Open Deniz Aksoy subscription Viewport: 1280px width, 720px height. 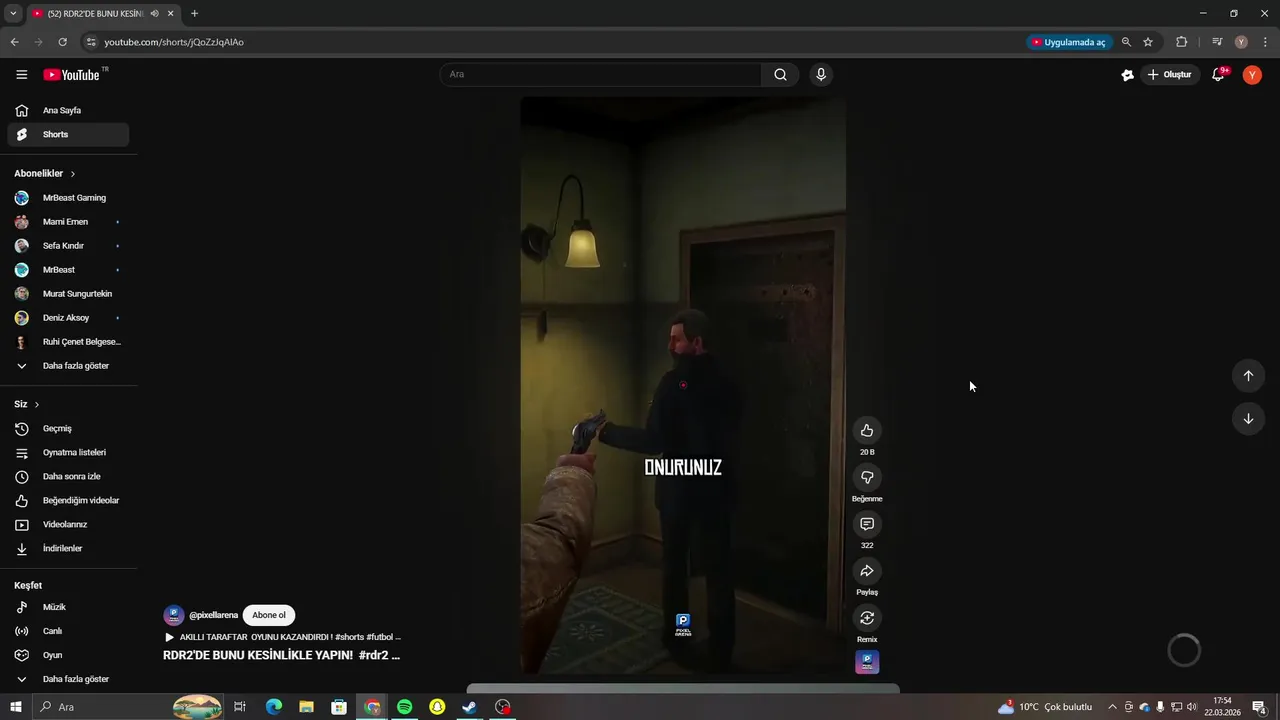tap(68, 318)
